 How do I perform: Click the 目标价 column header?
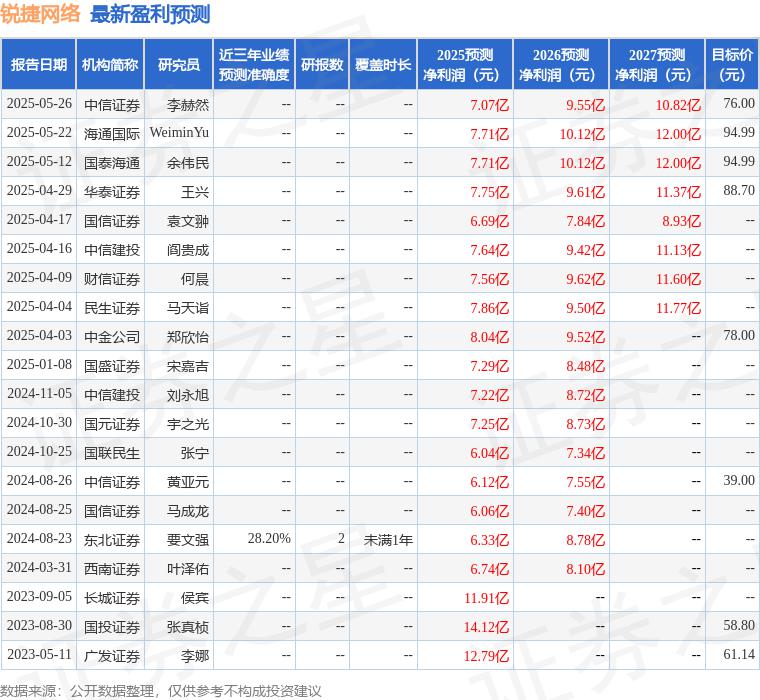732,64
